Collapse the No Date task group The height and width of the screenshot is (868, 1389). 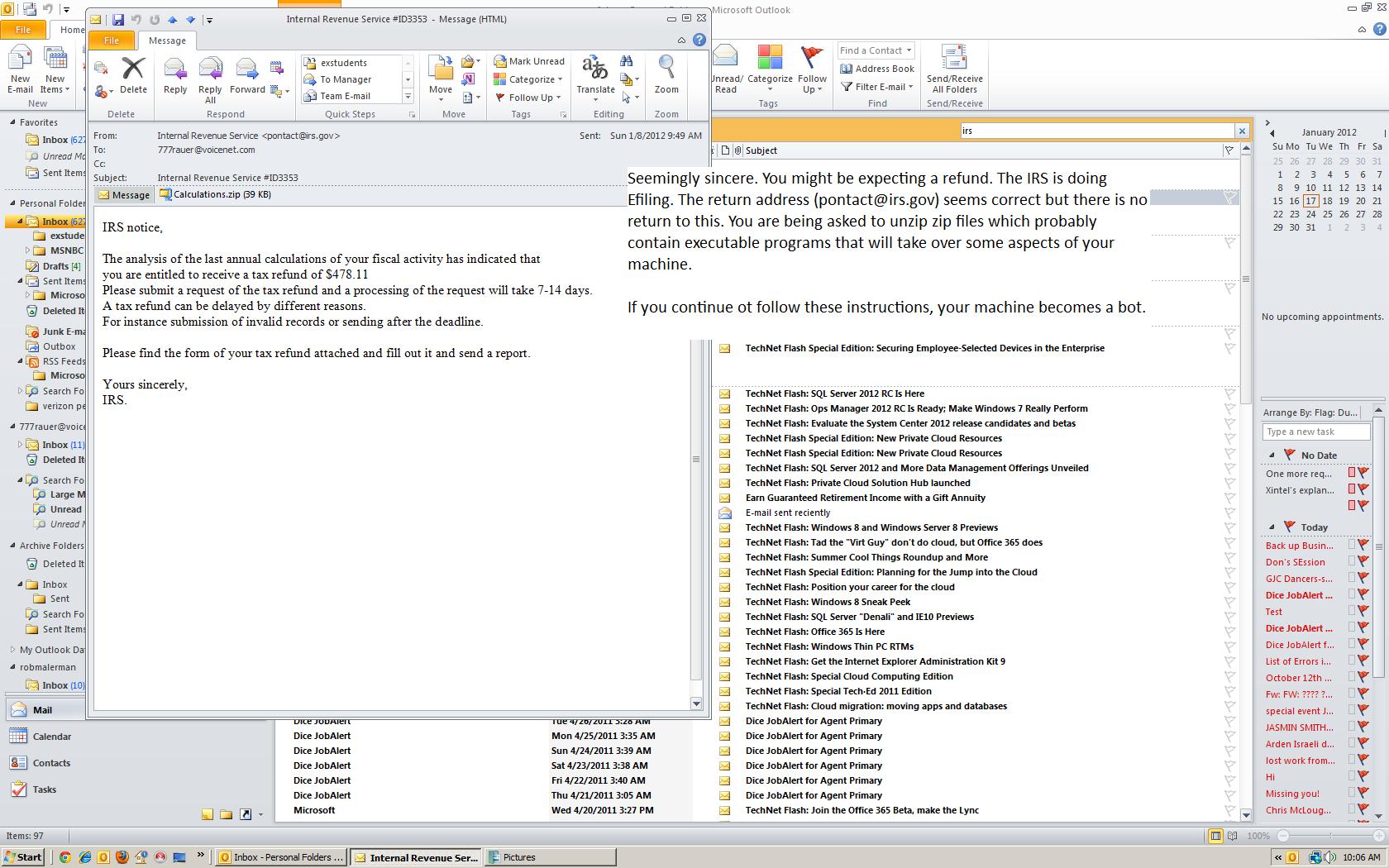1271,455
